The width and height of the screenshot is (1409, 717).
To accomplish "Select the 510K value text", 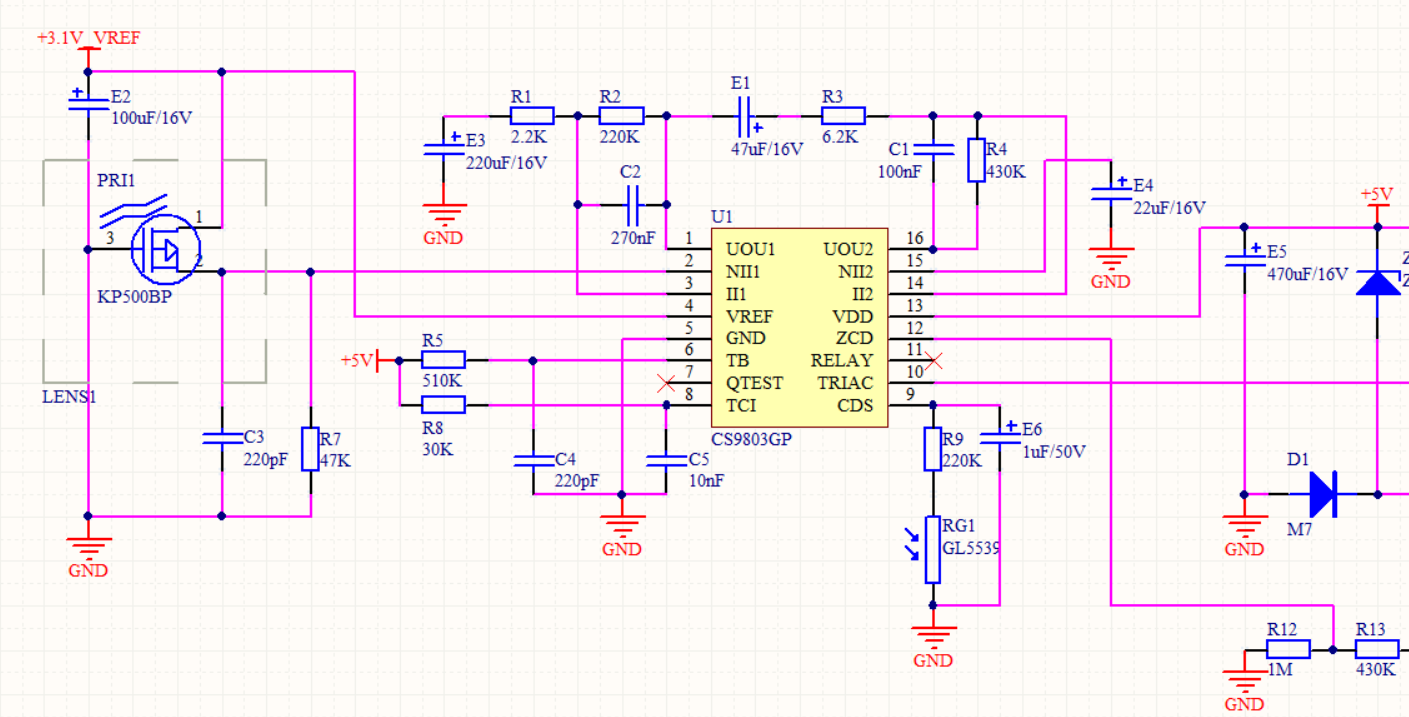I will [x=442, y=382].
